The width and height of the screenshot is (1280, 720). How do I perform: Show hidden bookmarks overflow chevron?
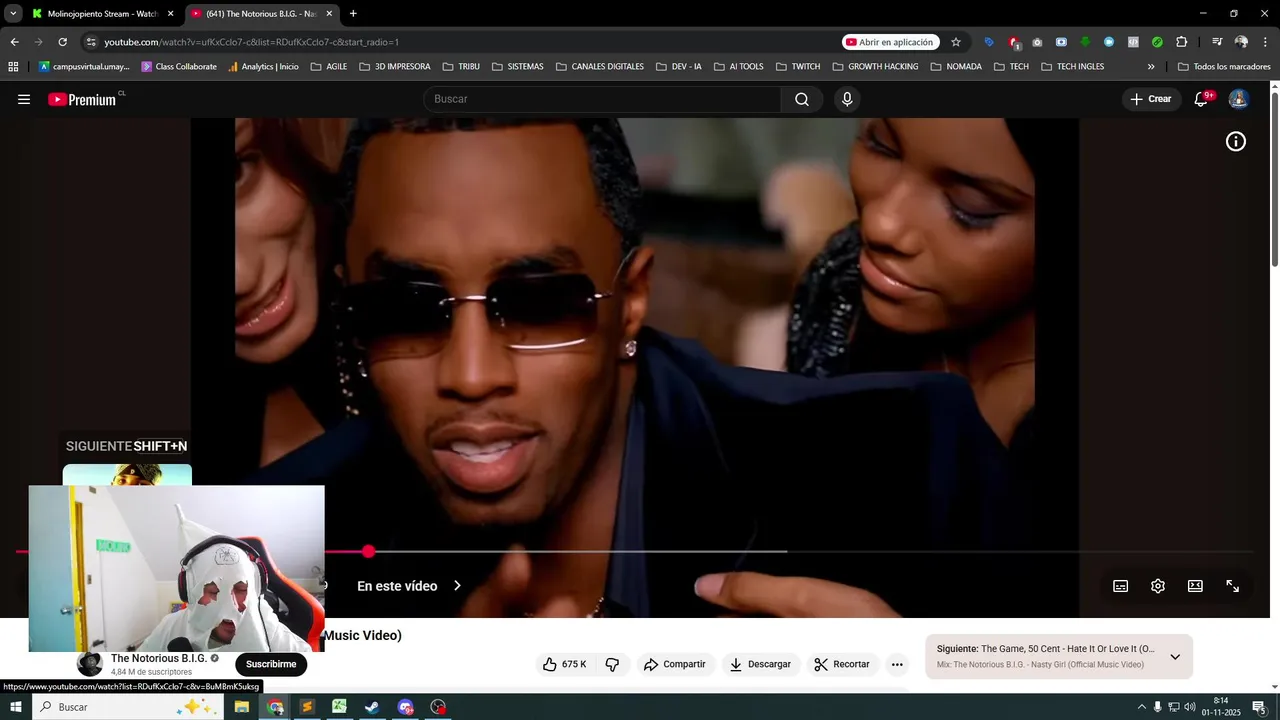coord(1151,67)
